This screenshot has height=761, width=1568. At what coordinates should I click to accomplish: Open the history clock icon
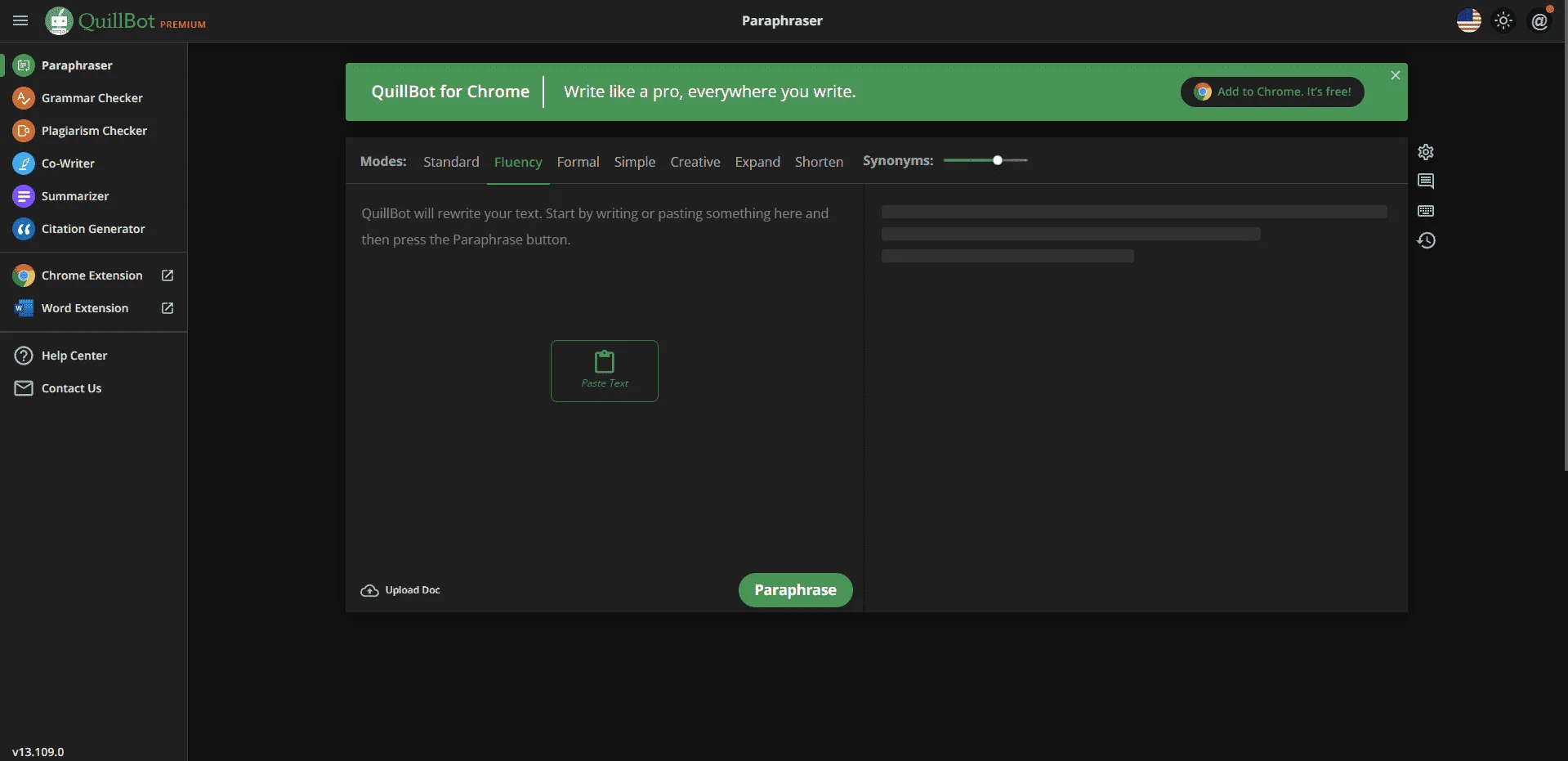click(1426, 240)
